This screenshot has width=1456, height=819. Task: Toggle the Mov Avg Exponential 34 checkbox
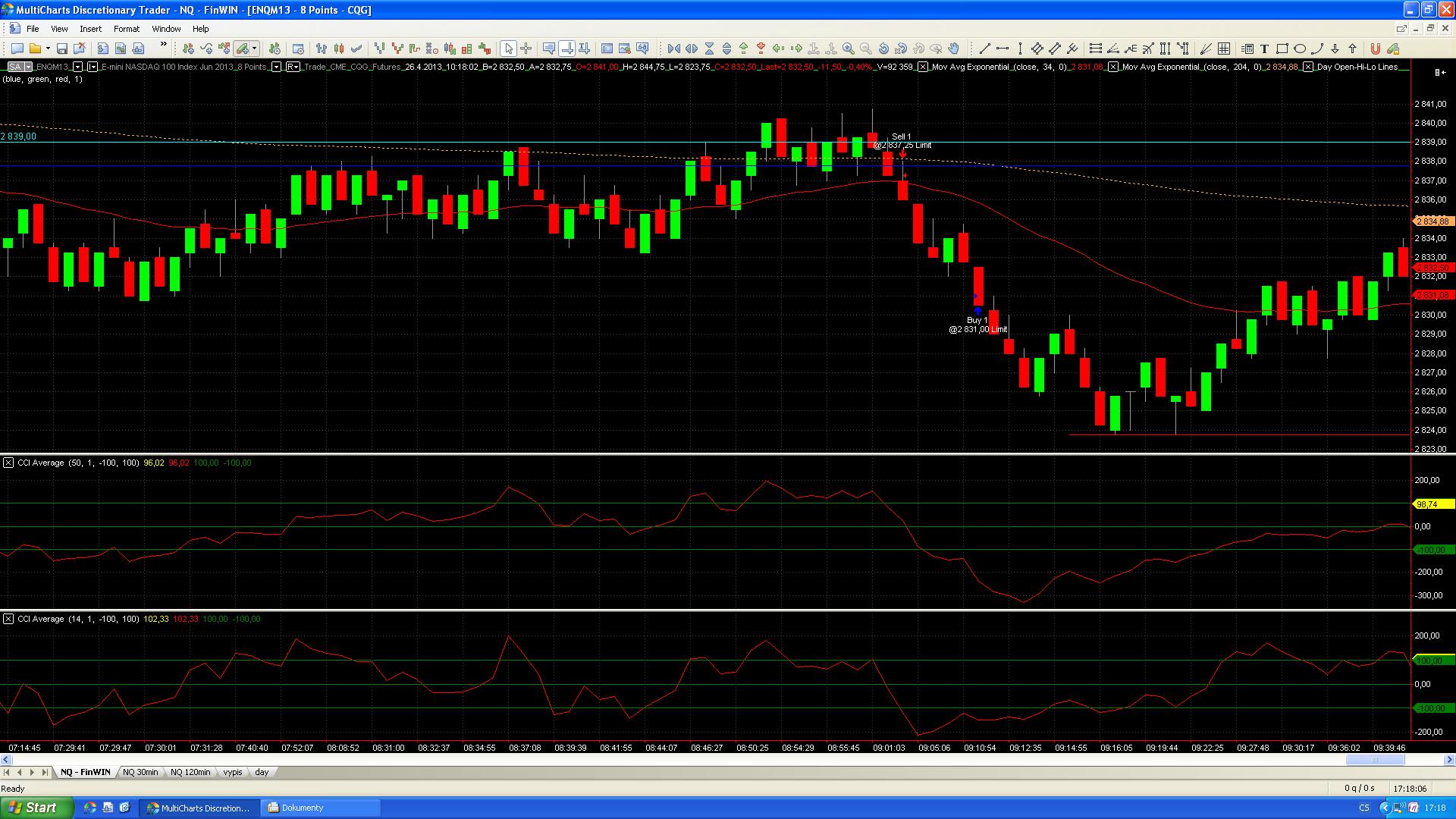923,67
